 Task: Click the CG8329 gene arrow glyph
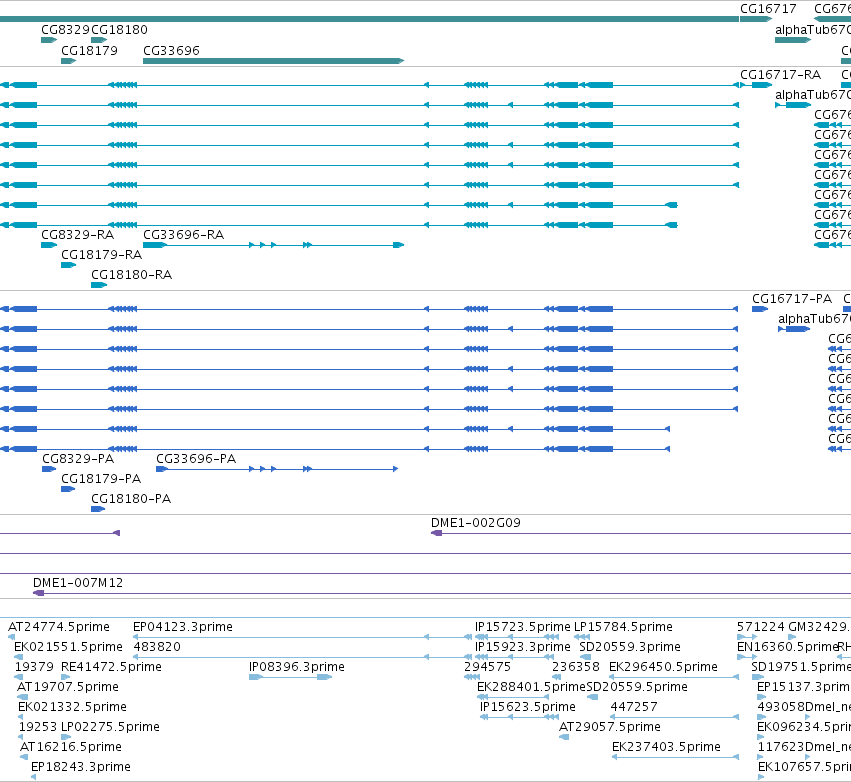[49, 40]
